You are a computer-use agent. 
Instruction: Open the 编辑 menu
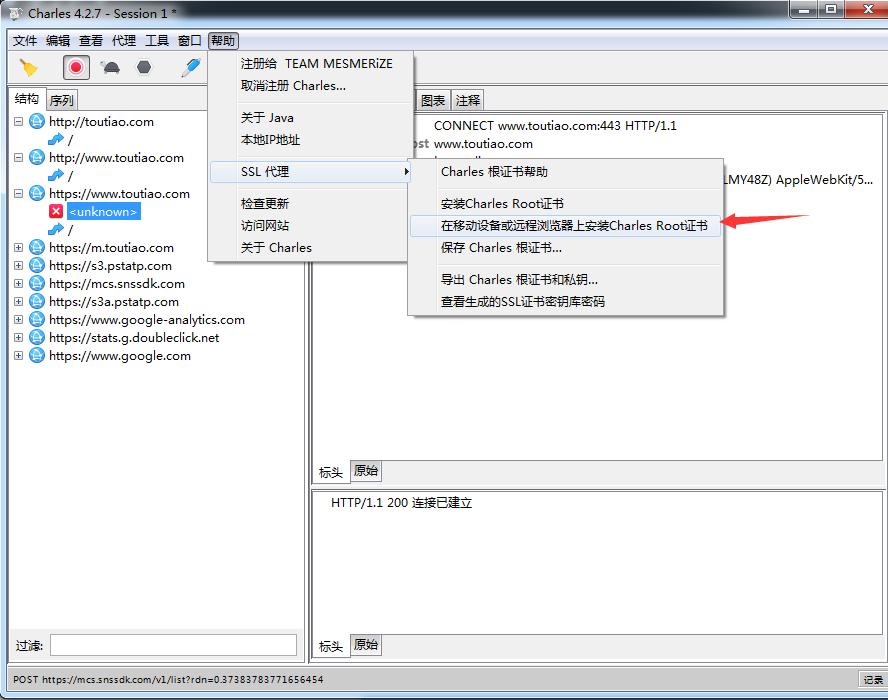58,41
